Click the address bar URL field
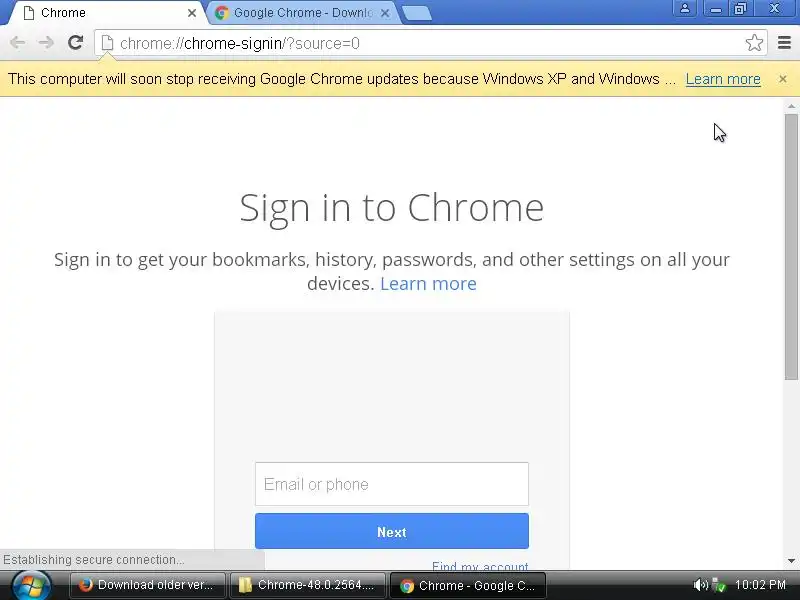 [x=429, y=43]
